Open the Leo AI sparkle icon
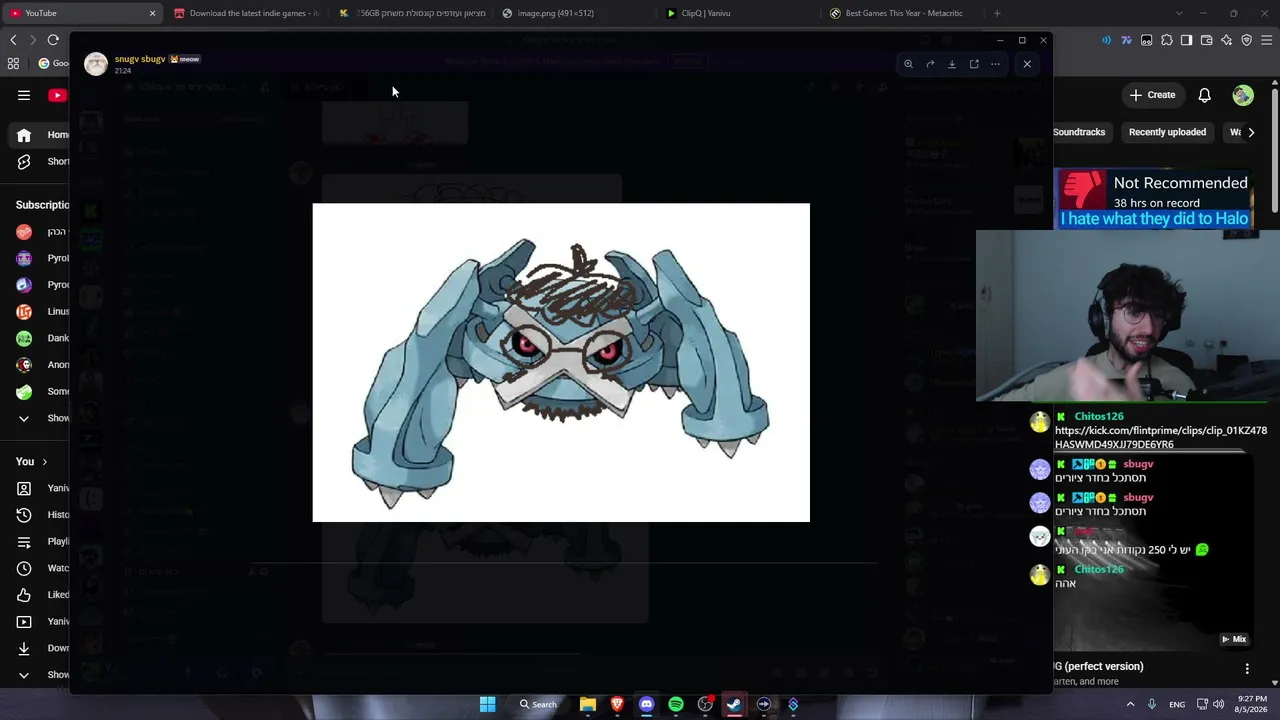The width and height of the screenshot is (1280, 720). (1226, 40)
